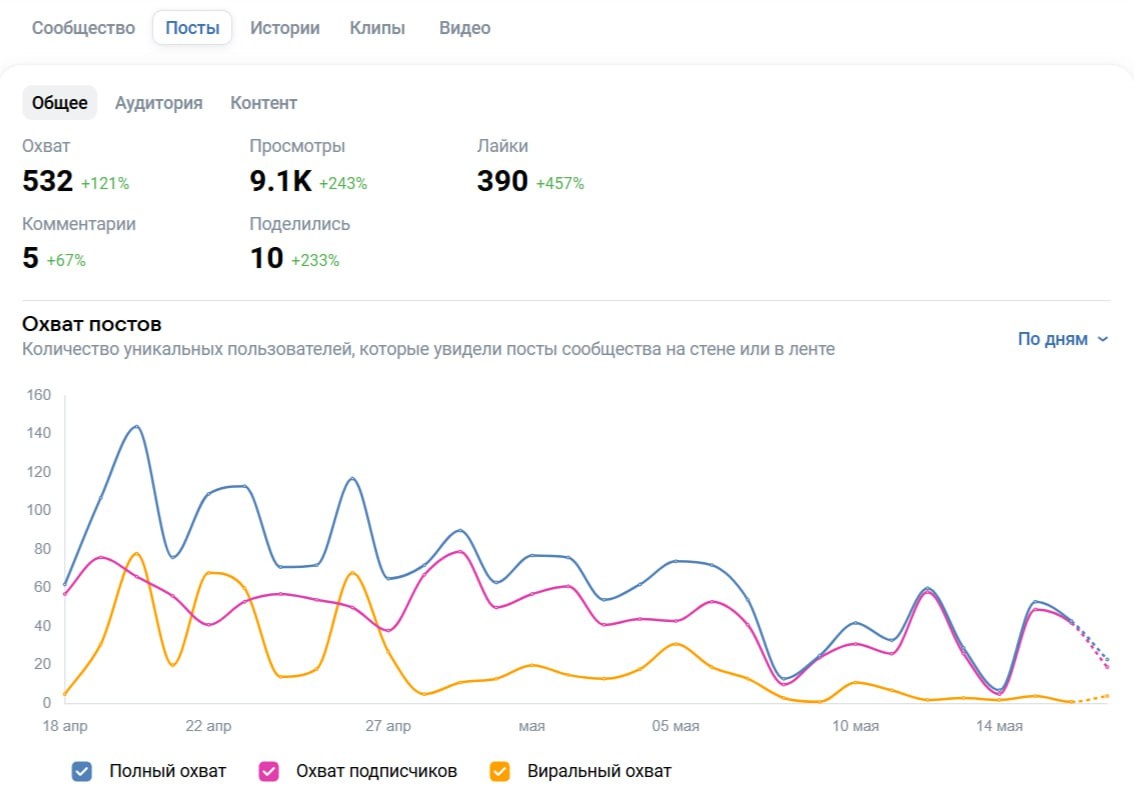Click the blue line peak near 140
The height and width of the screenshot is (807, 1134).
(x=136, y=427)
